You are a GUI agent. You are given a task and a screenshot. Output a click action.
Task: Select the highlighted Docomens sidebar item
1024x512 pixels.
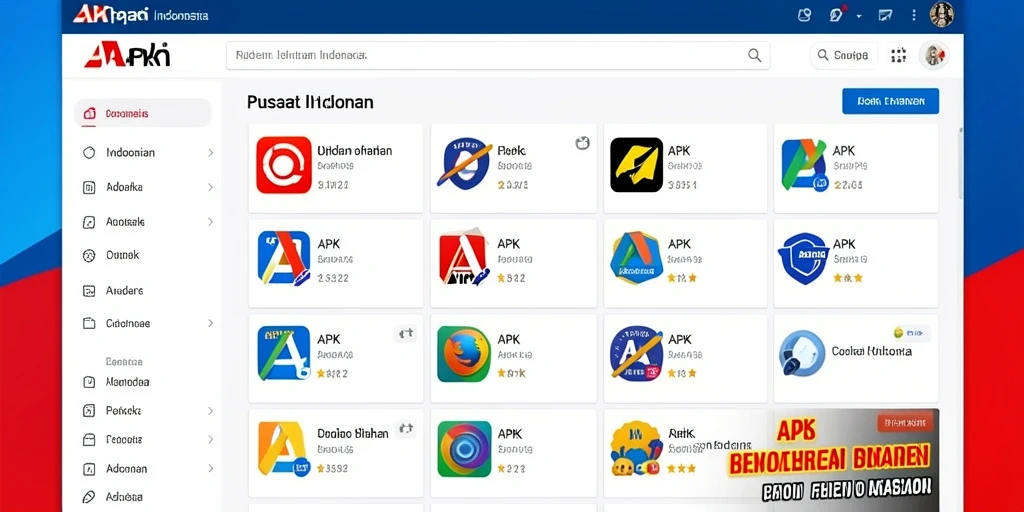[x=142, y=113]
